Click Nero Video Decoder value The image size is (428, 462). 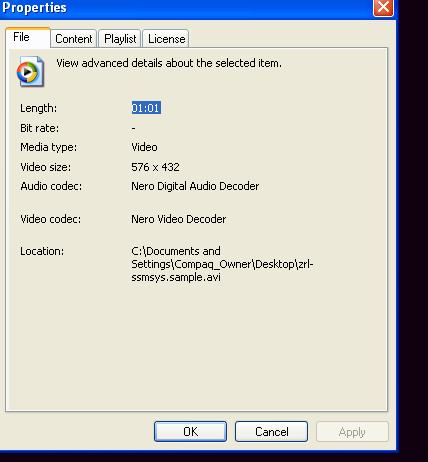coord(179,219)
